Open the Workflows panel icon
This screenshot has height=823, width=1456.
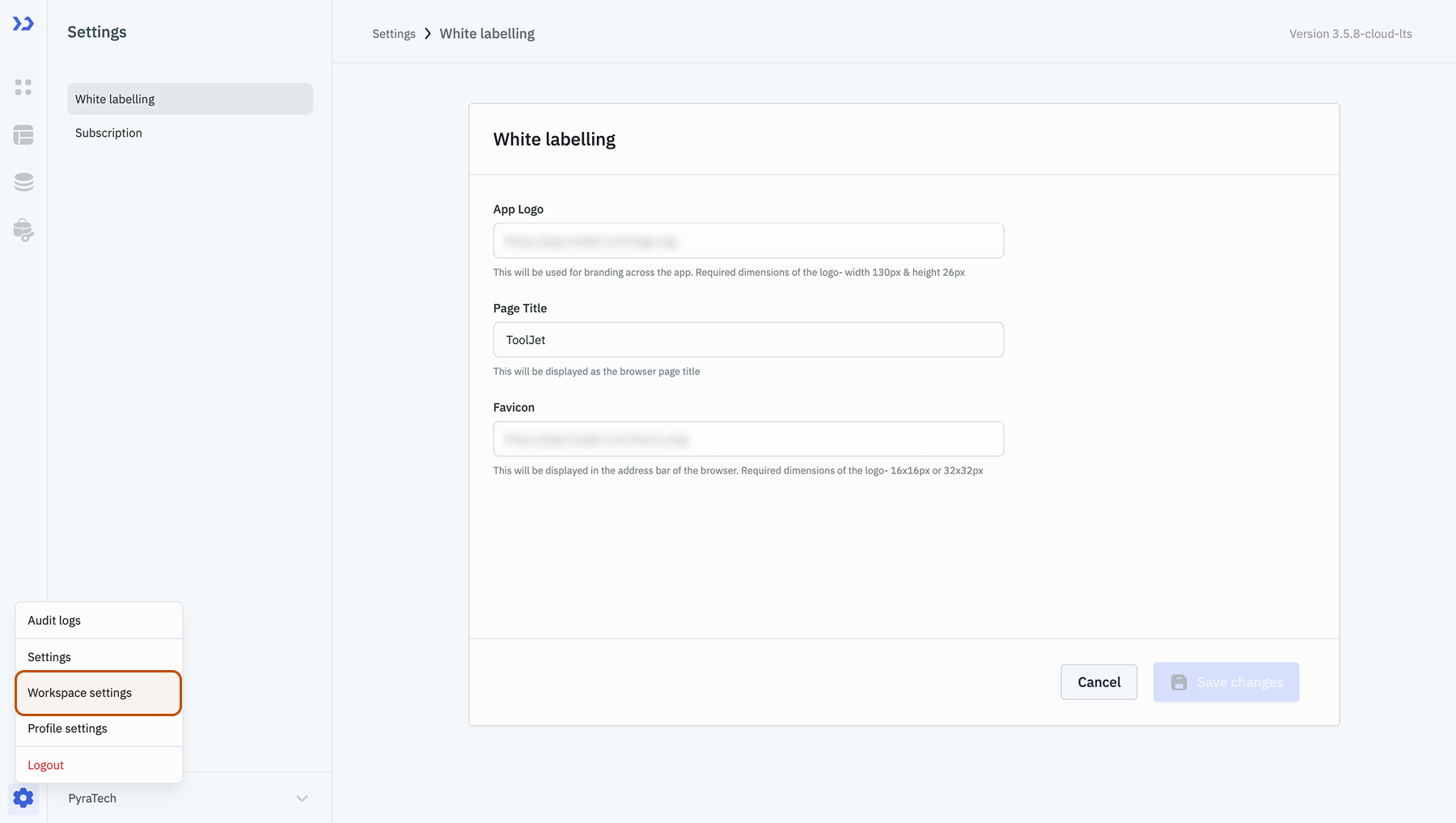23,134
